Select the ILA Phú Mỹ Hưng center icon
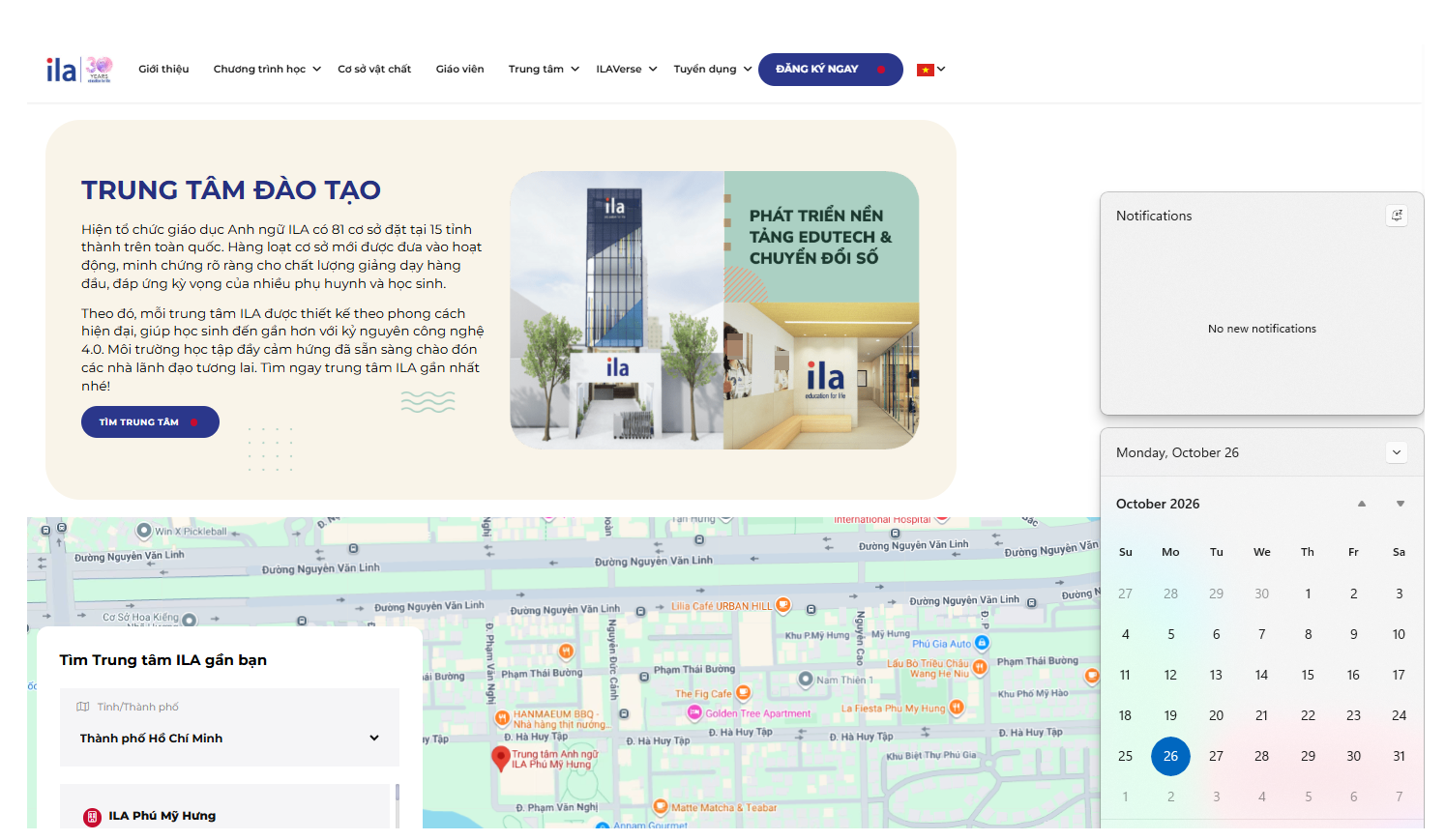 pyautogui.click(x=92, y=817)
